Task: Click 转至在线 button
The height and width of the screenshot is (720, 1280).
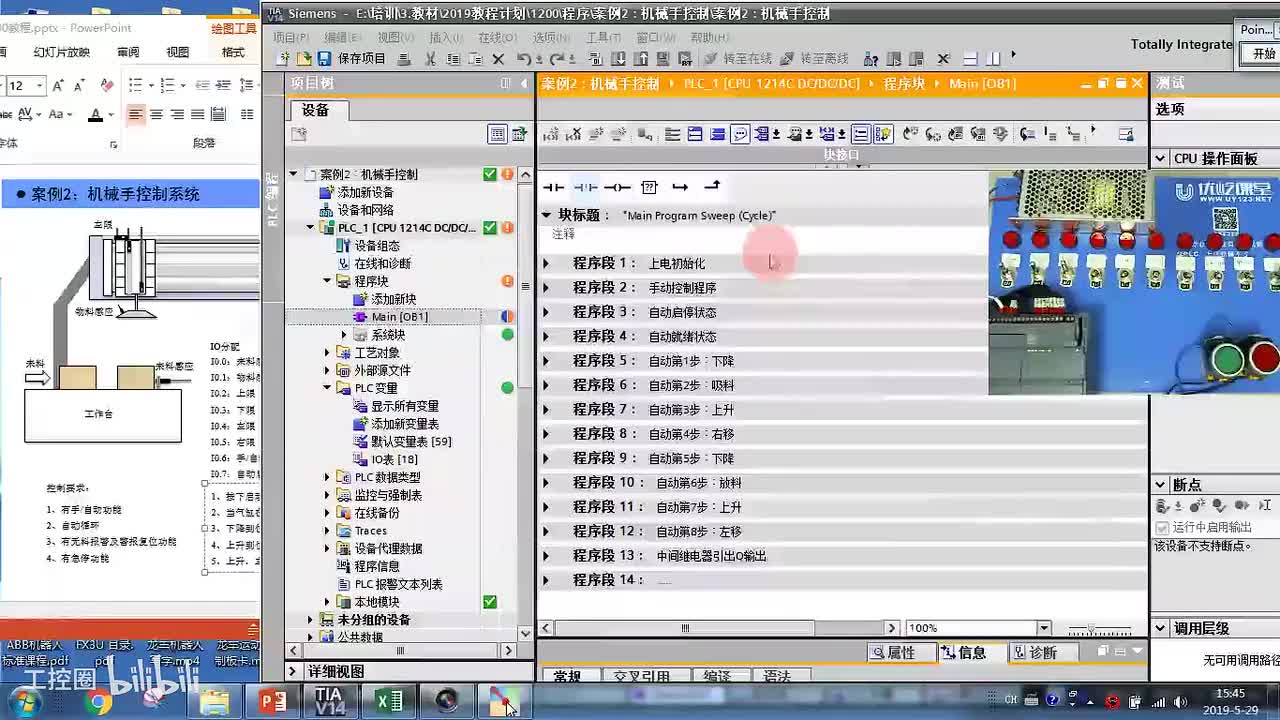Action: click(x=736, y=59)
